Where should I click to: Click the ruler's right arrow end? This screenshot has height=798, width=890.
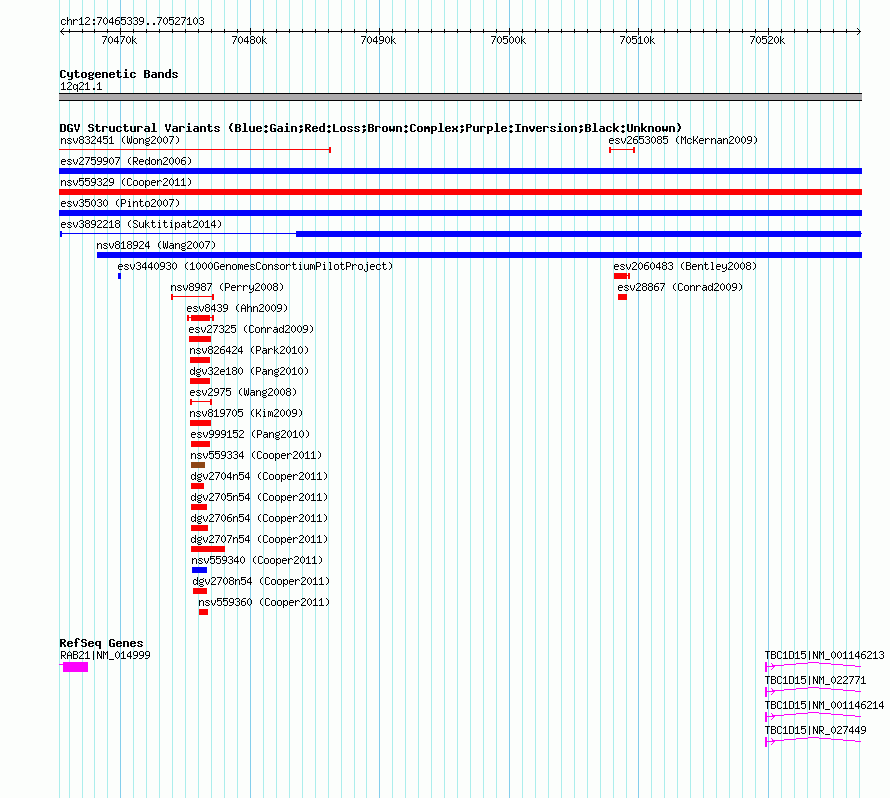[859, 32]
